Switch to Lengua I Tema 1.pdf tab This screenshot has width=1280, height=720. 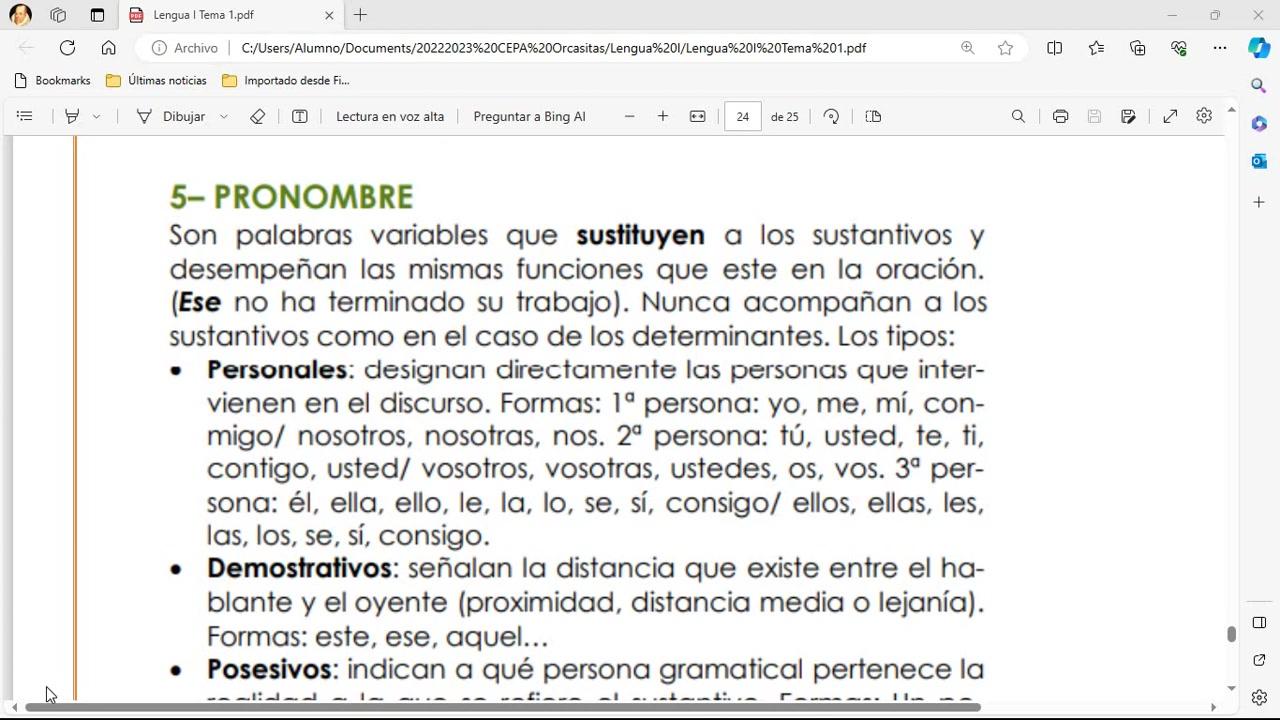pyautogui.click(x=232, y=15)
